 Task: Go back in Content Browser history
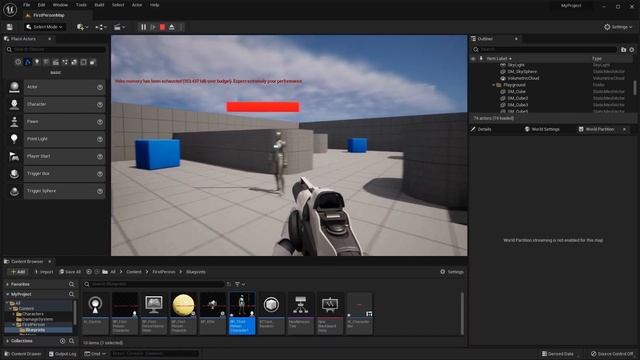89,272
